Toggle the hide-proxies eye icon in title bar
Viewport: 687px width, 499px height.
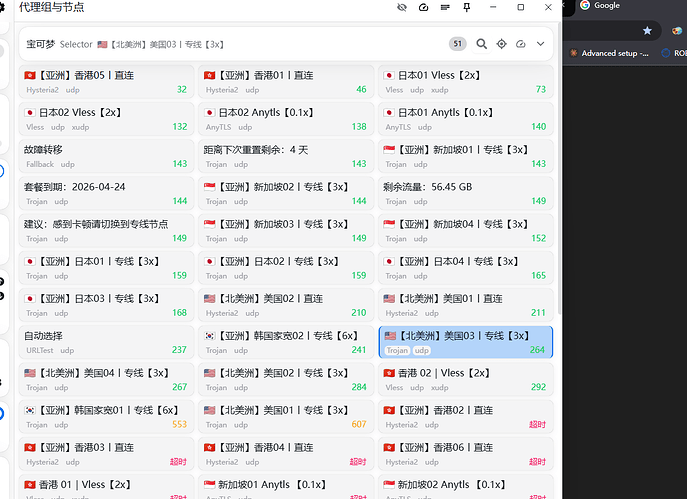[x=401, y=7]
